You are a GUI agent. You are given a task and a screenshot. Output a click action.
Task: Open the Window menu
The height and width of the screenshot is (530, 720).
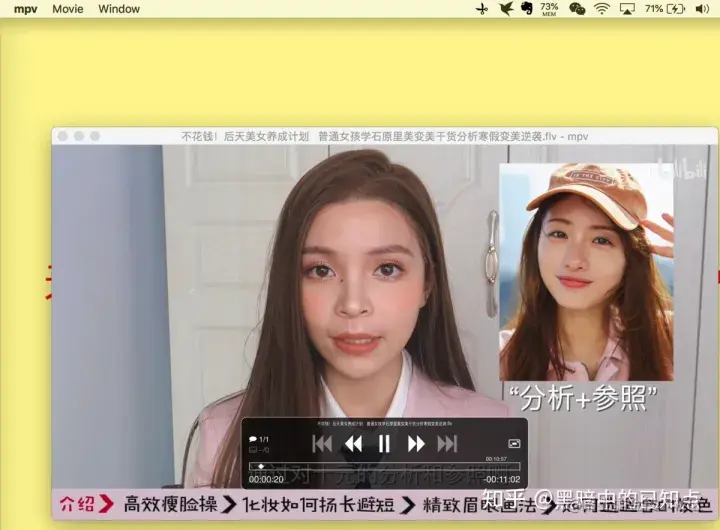pos(119,9)
